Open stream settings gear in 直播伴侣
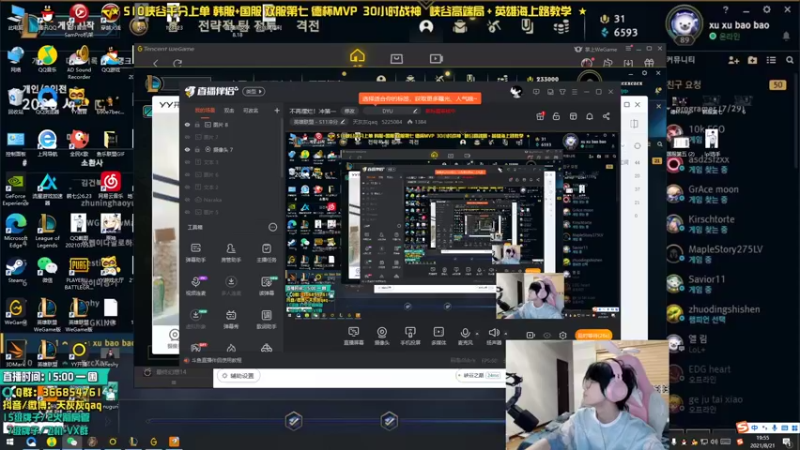 pos(563,335)
